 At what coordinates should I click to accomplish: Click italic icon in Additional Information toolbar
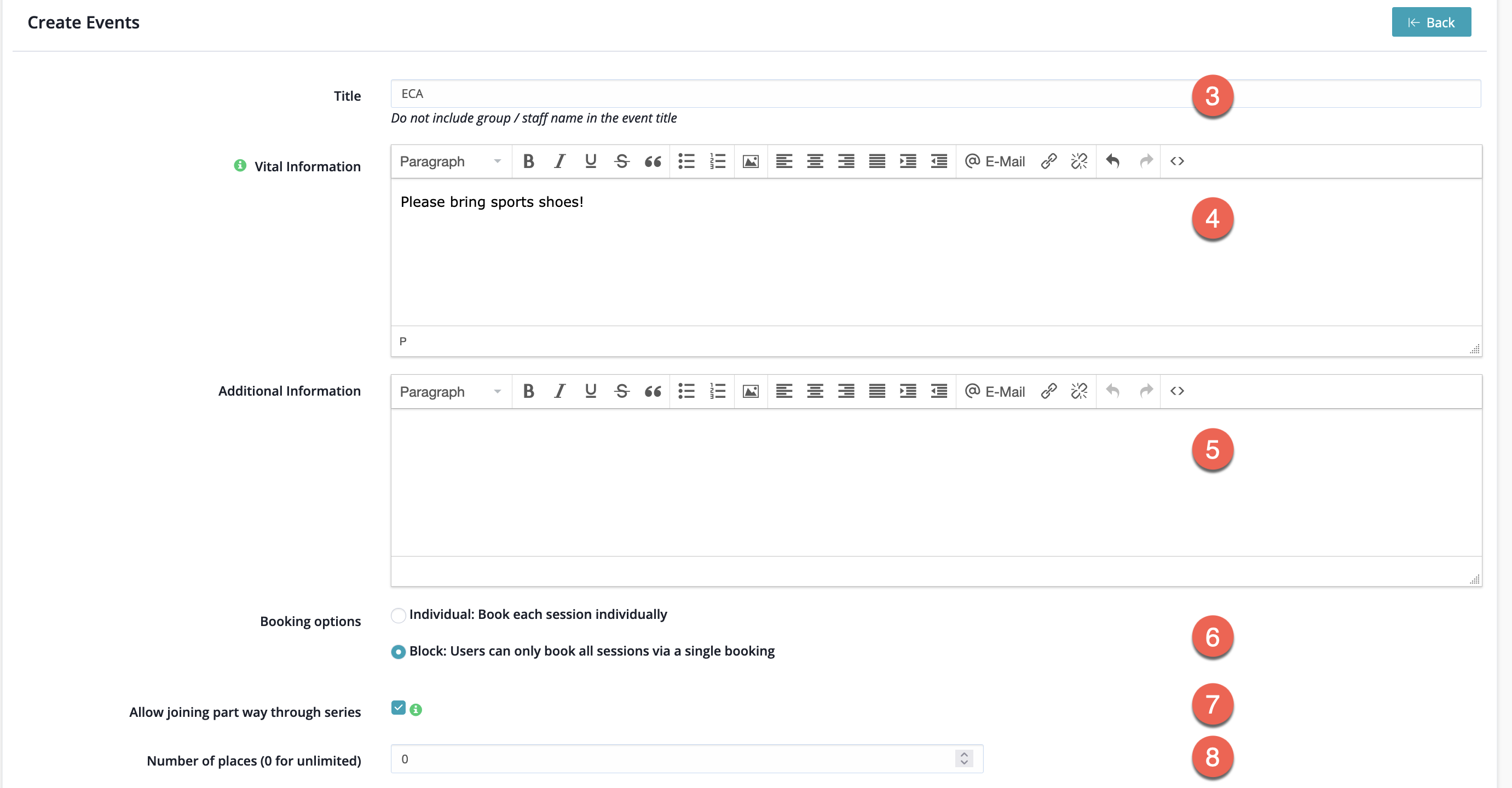tap(559, 391)
